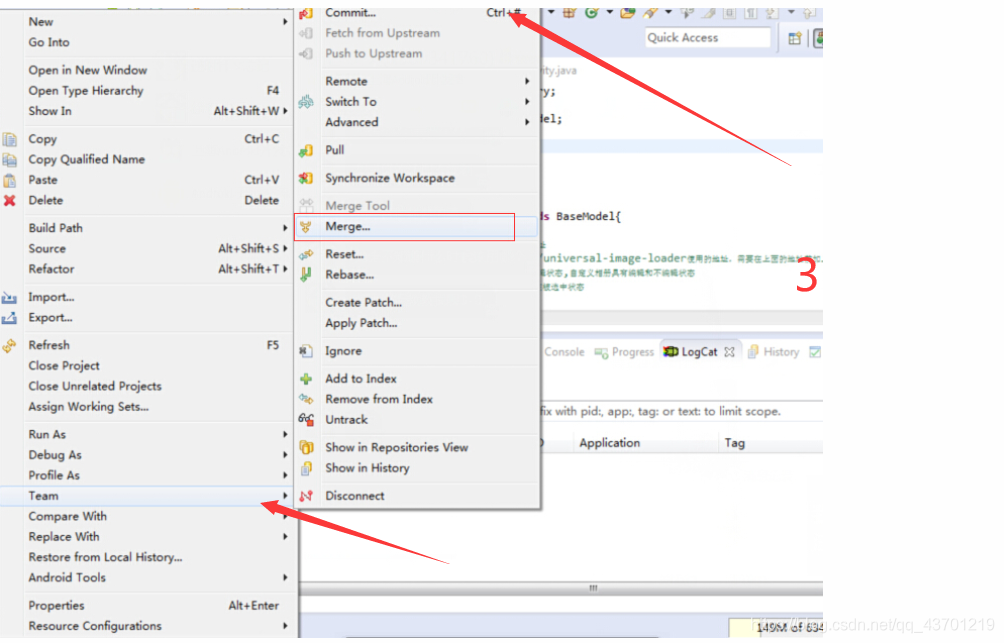Close the LogCat tab
The height and width of the screenshot is (643, 1004).
pyautogui.click(x=729, y=352)
